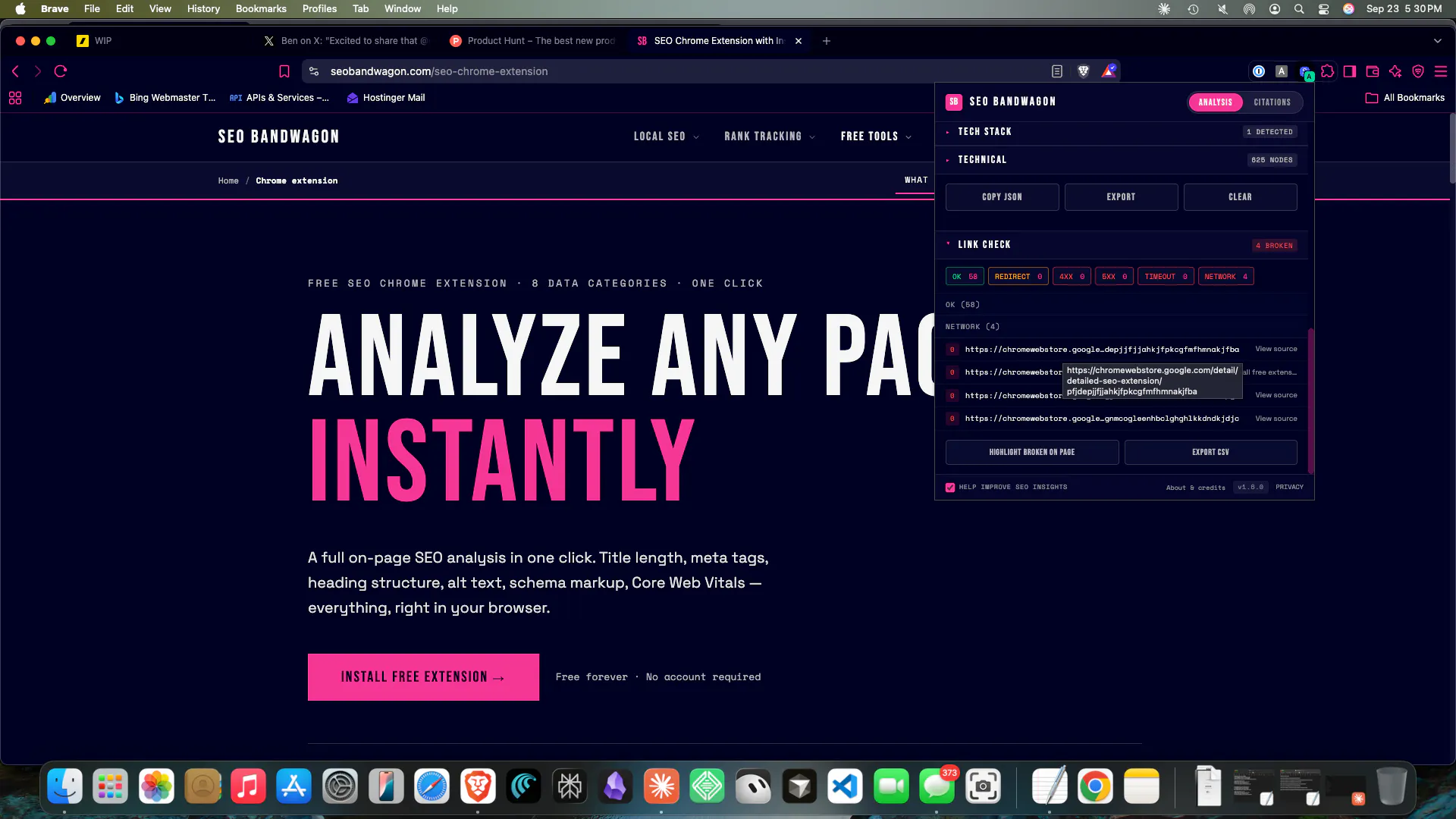
Task: Click the gray A extension icon
Action: 1282,71
